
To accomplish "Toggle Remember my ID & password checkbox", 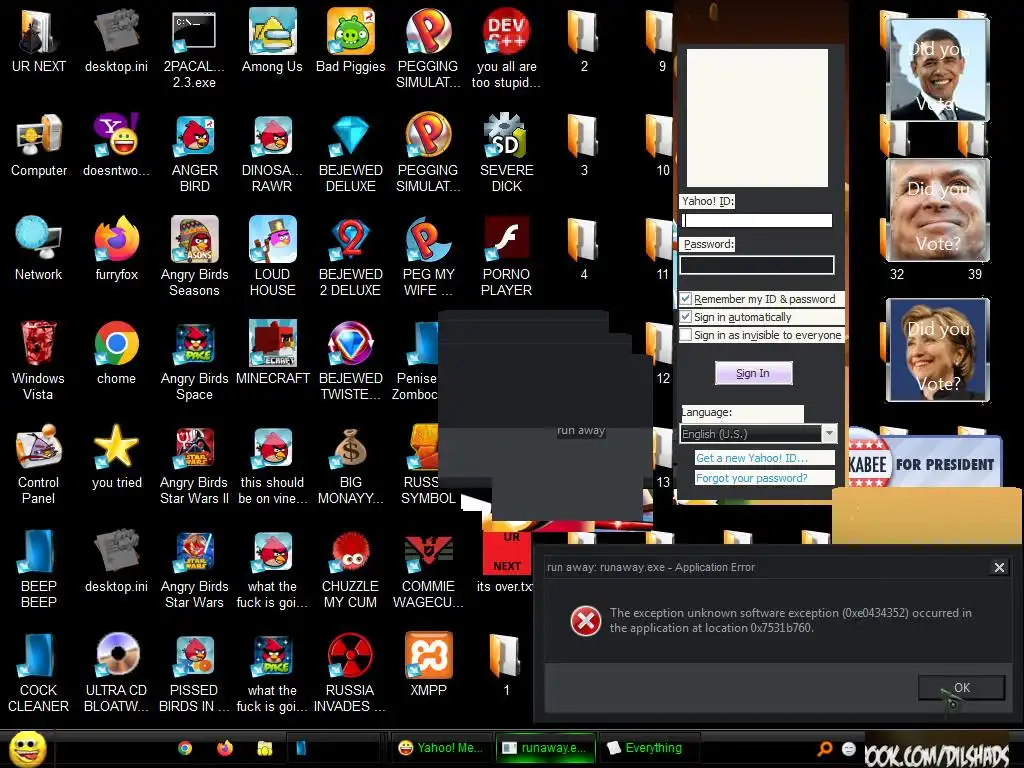I will 686,299.
